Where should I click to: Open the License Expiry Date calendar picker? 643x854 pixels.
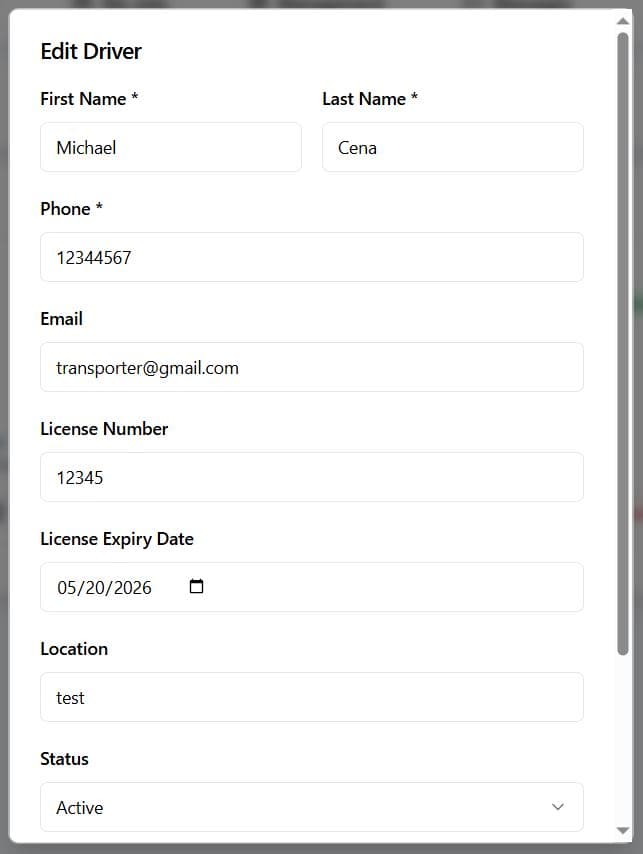196,587
